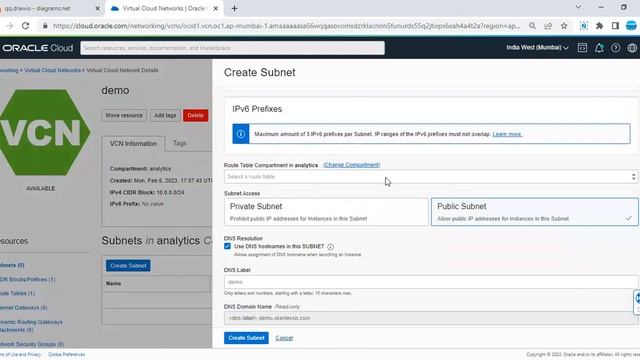Reload the page with the refresh icon
The width and height of the screenshot is (640, 360).
[x=25, y=26]
